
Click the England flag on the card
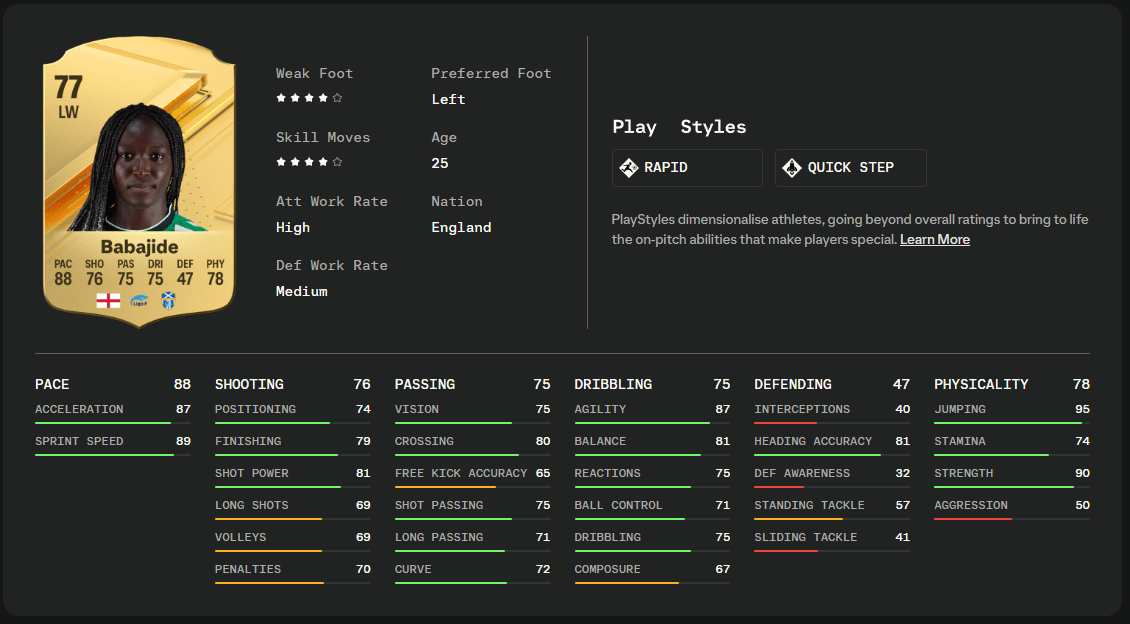pyautogui.click(x=108, y=300)
